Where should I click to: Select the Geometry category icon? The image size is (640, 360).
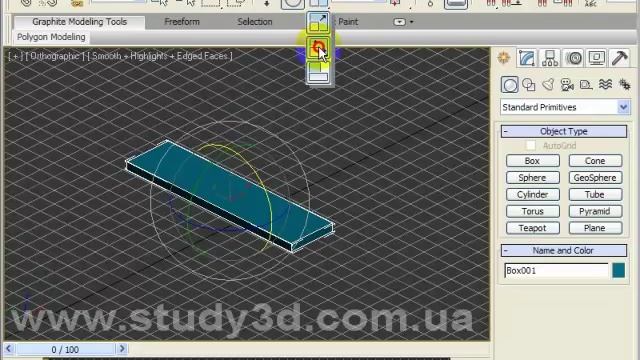pyautogui.click(x=510, y=85)
